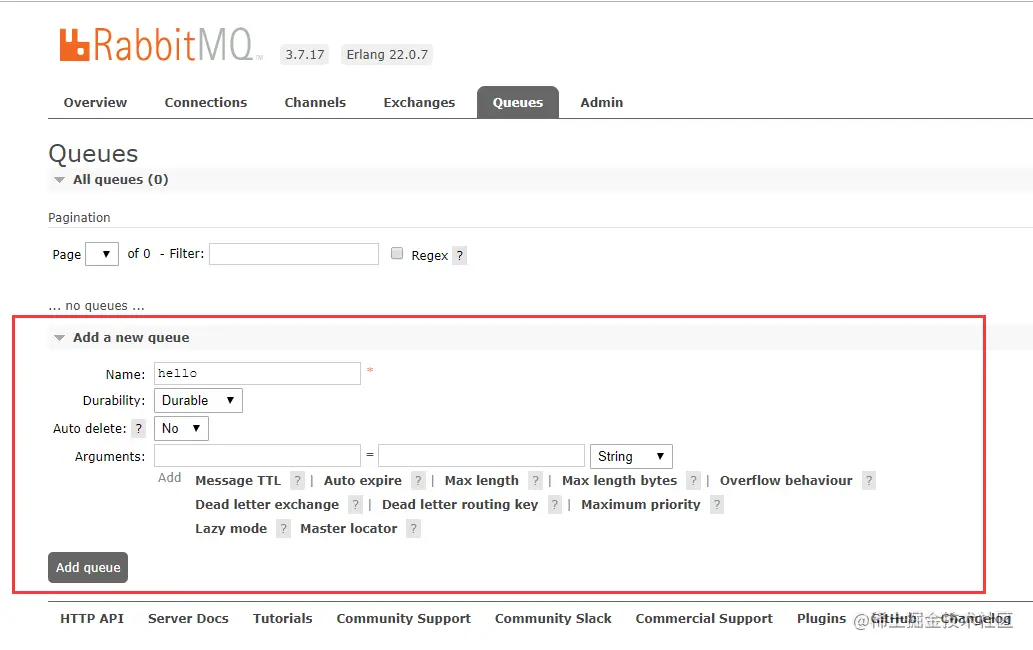This screenshot has width=1033, height=650.
Task: Focus the Arguments key field
Action: pyautogui.click(x=258, y=456)
